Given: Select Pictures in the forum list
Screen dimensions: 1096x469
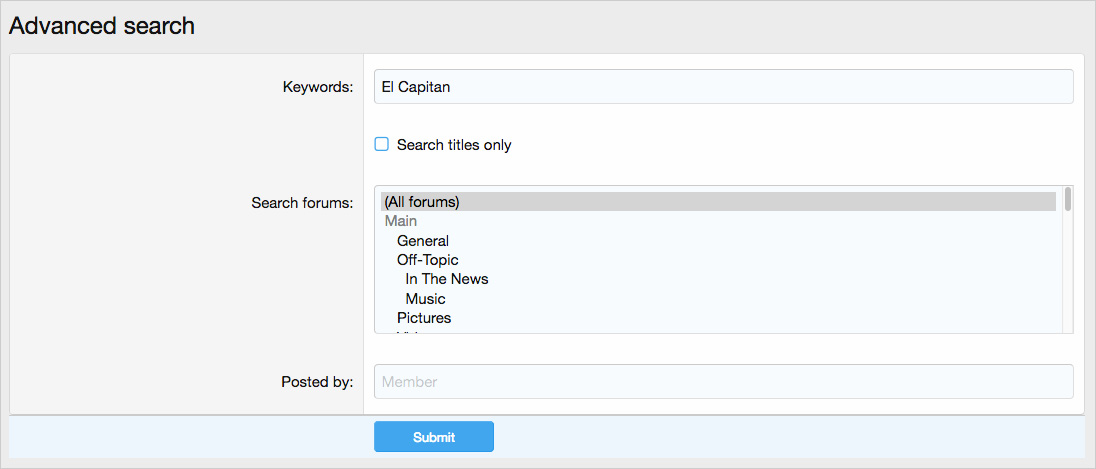Looking at the screenshot, I should (718, 318).
